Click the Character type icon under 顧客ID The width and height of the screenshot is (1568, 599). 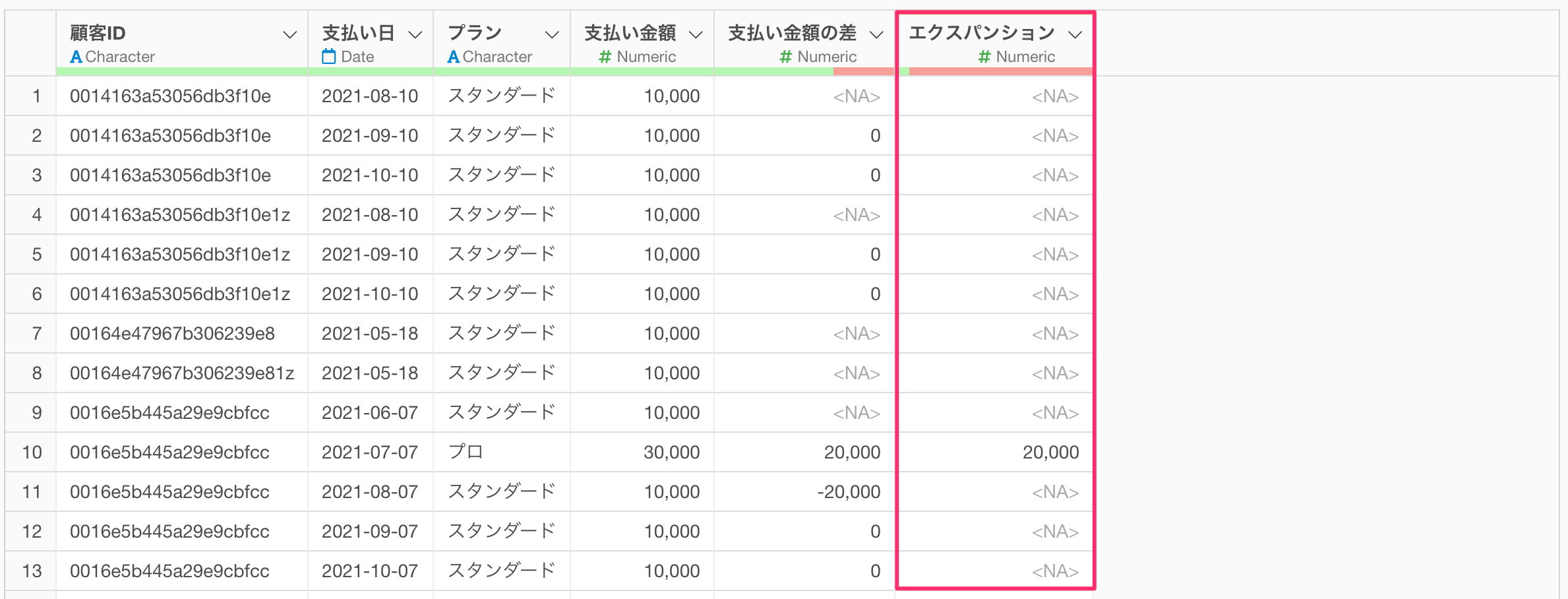(76, 57)
